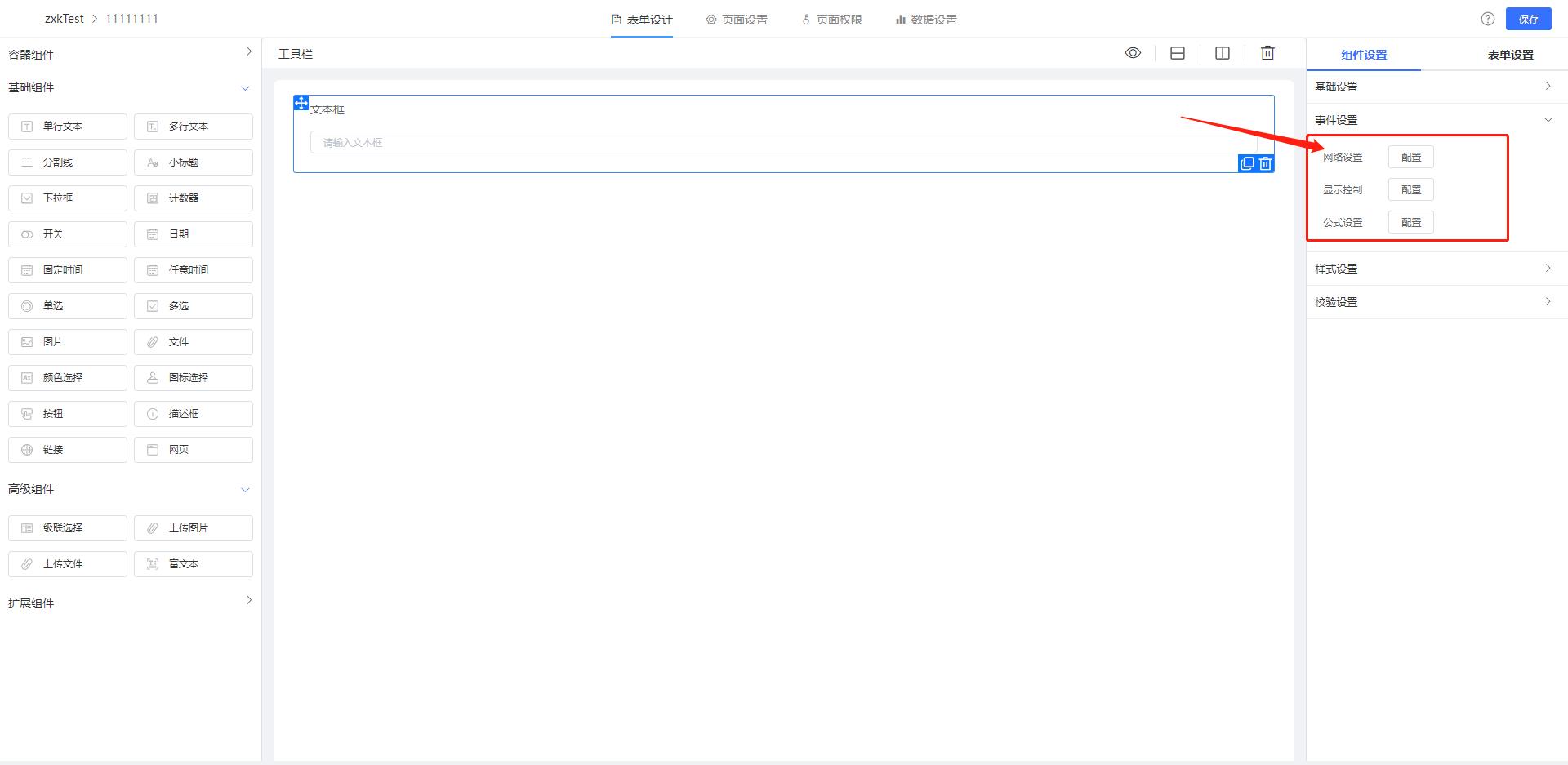Add the 计数器 component

[194, 198]
